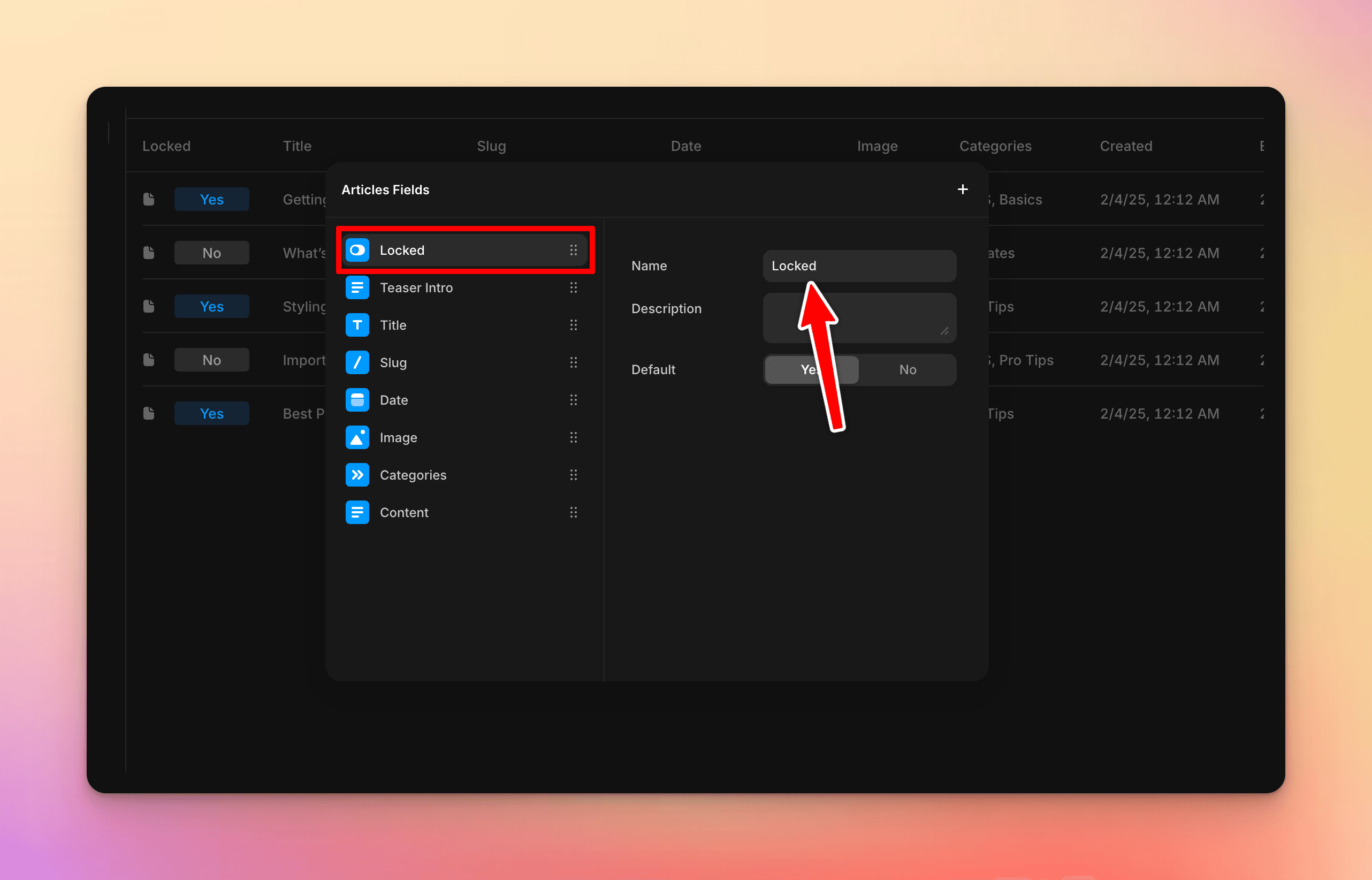The height and width of the screenshot is (880, 1372).
Task: Toggle the Yes locked badge on the Styling row
Action: [x=211, y=306]
